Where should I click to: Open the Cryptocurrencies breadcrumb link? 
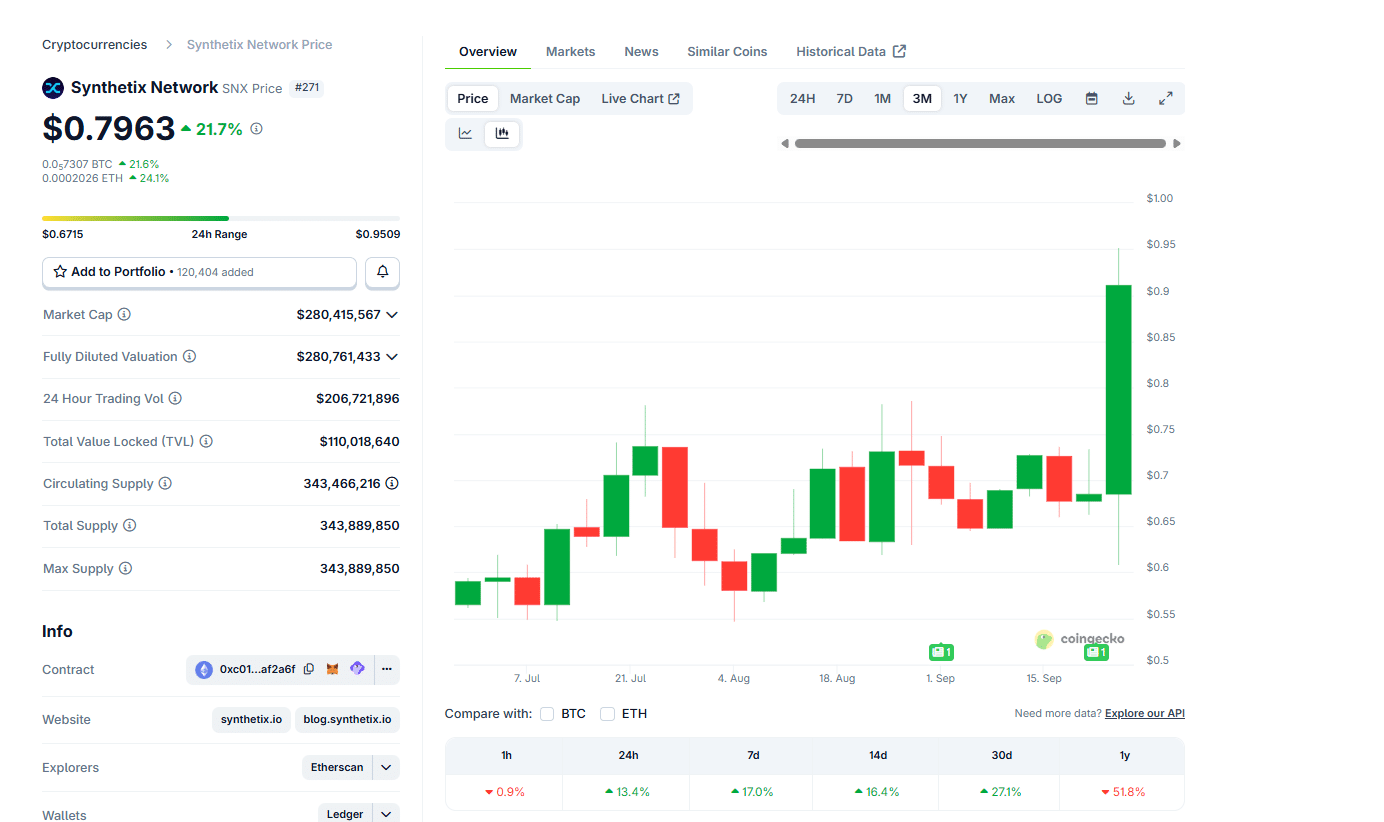click(x=94, y=45)
